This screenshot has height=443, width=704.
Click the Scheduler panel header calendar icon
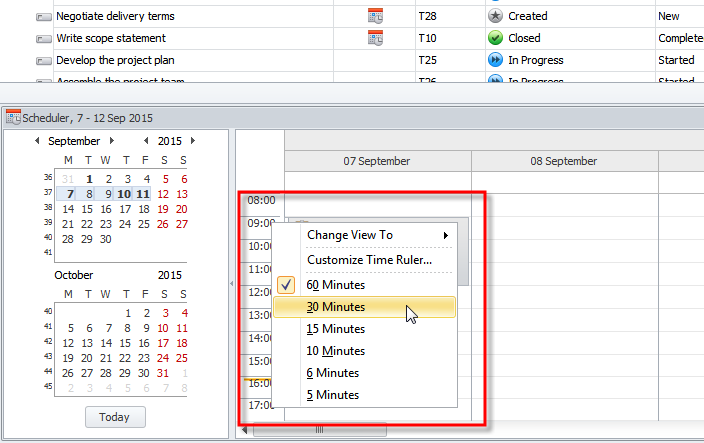pyautogui.click(x=13, y=117)
